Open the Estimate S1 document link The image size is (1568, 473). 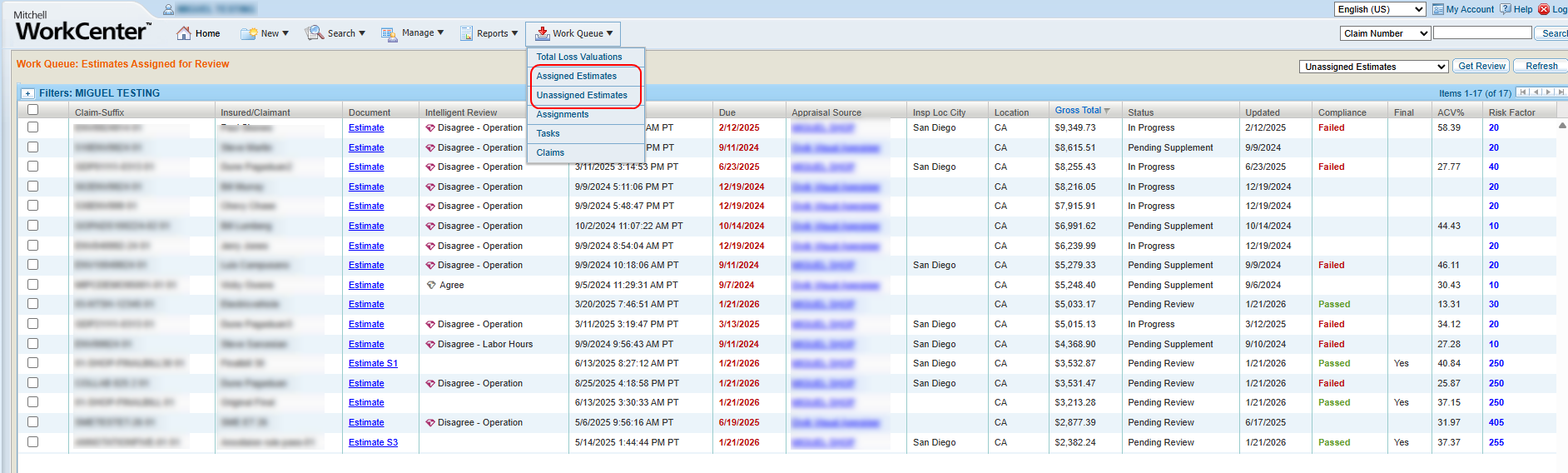click(373, 363)
